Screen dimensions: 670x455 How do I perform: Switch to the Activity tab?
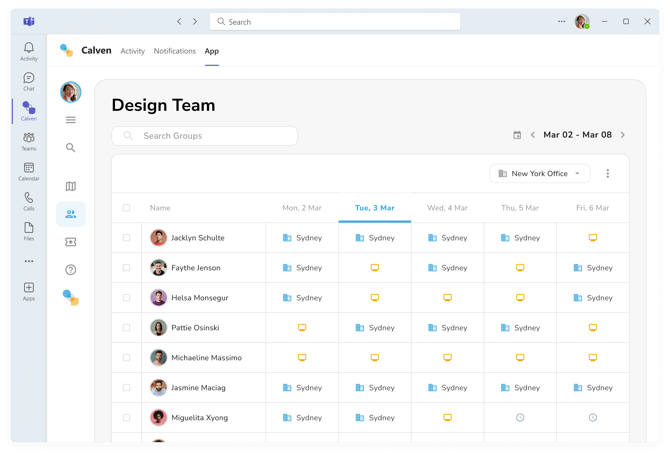coord(132,51)
